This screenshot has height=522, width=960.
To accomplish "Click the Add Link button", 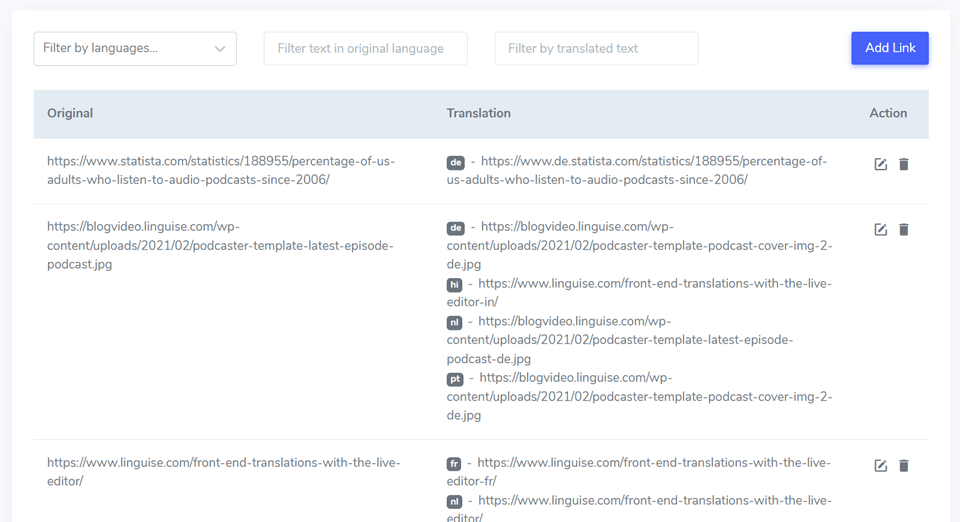I will pyautogui.click(x=890, y=48).
